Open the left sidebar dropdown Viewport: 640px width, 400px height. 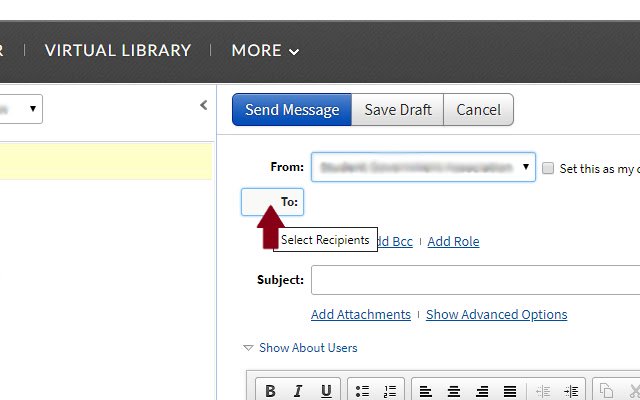point(20,109)
